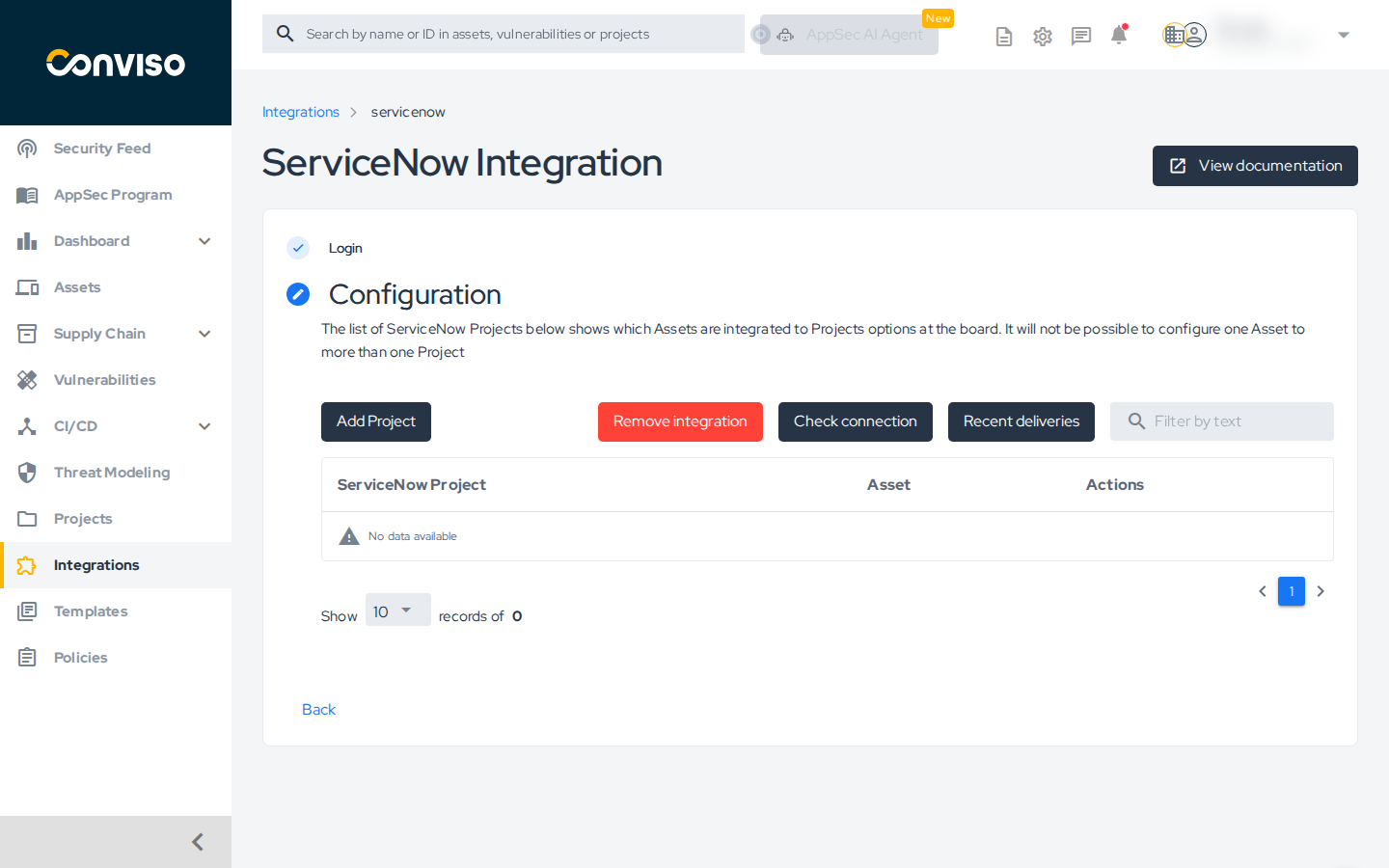Viewport: 1389px width, 868px height.
Task: Open Threat Modeling from the sidebar
Action: click(x=111, y=473)
